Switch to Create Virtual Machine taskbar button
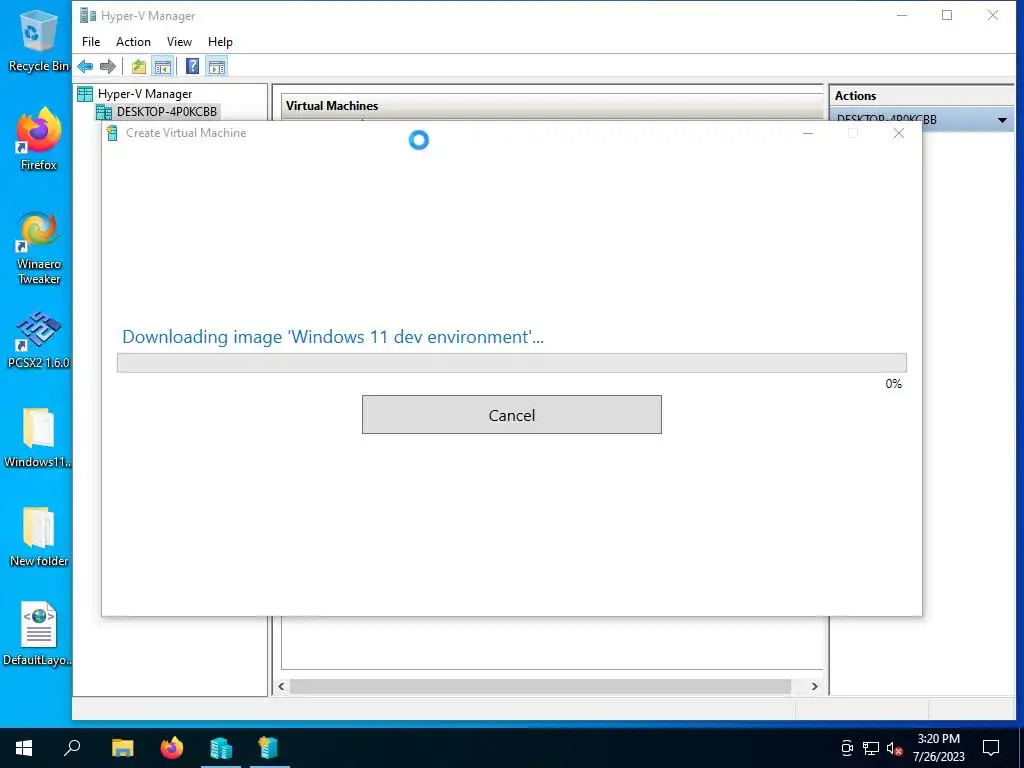 (268, 748)
